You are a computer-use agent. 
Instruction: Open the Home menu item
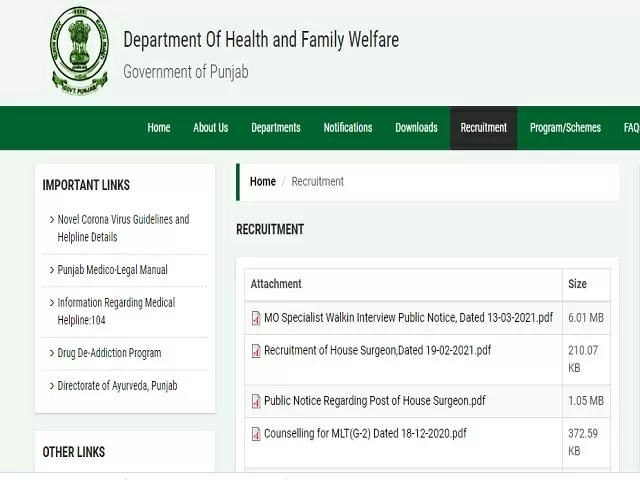coord(159,128)
